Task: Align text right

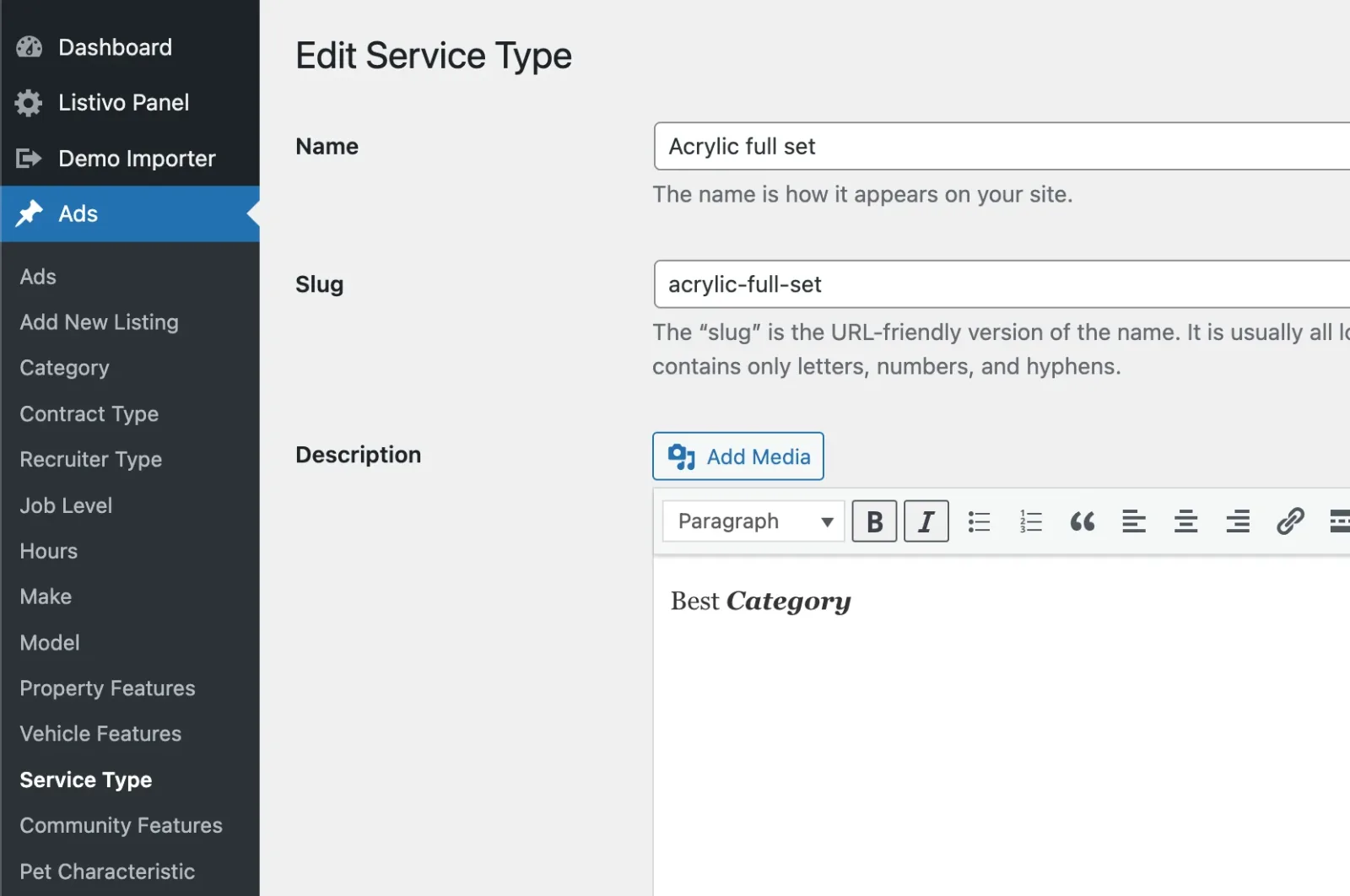Action: click(x=1238, y=521)
